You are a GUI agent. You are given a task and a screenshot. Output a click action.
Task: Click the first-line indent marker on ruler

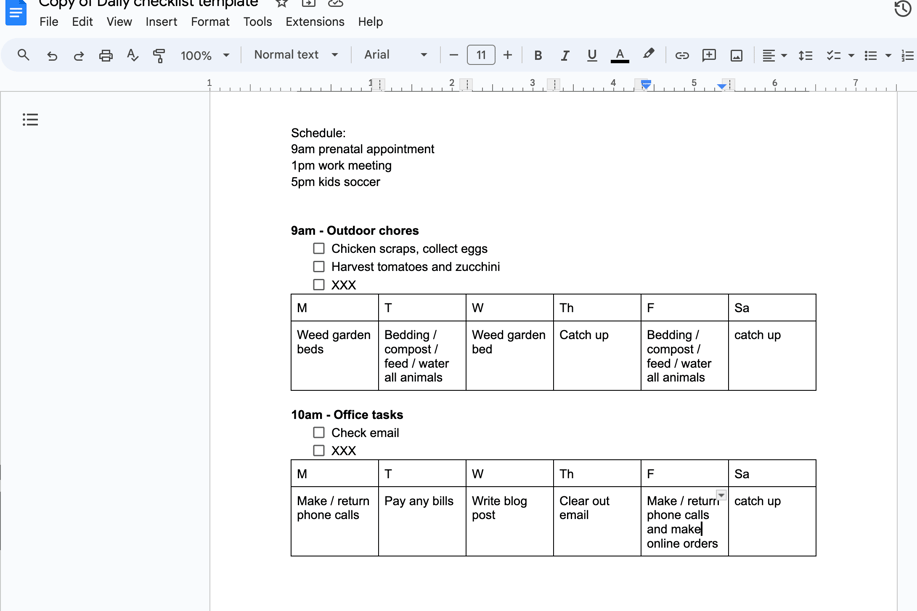tap(646, 82)
